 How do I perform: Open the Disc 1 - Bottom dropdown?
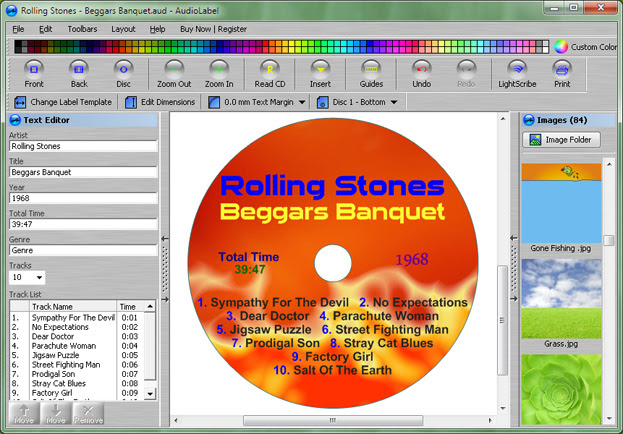pyautogui.click(x=394, y=102)
